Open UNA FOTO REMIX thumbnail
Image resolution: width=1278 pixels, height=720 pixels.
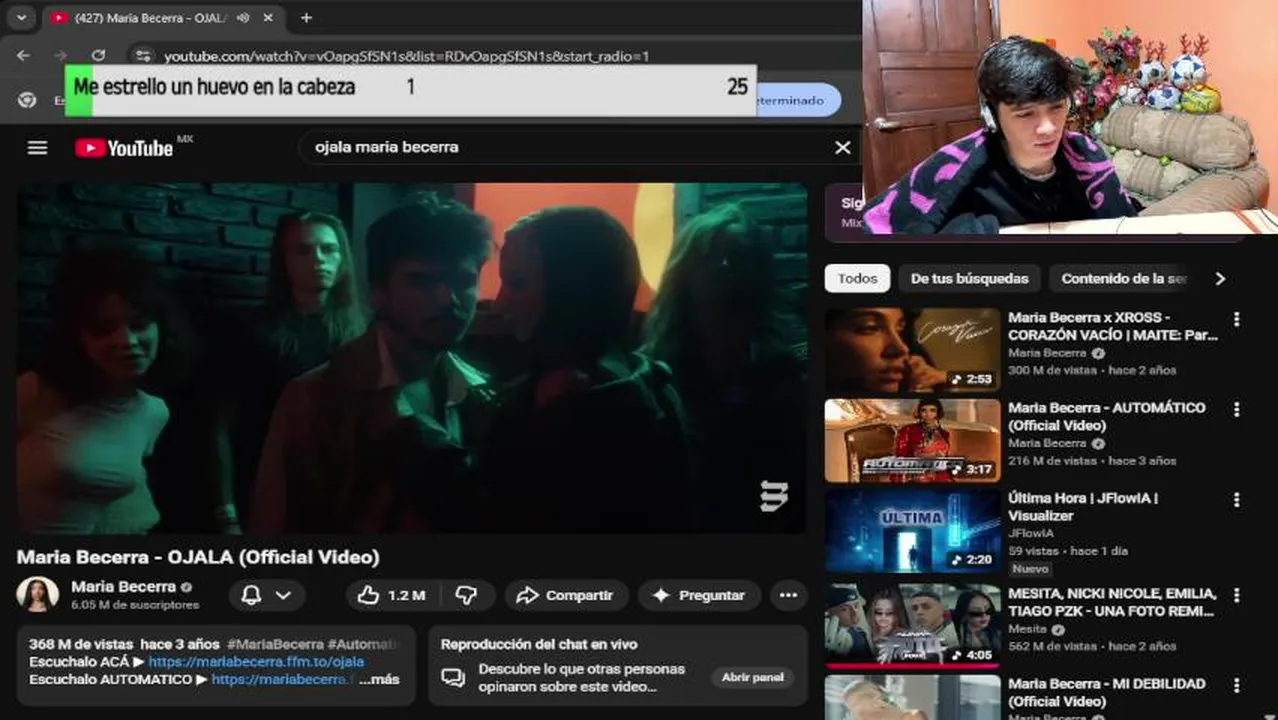pyautogui.click(x=912, y=626)
